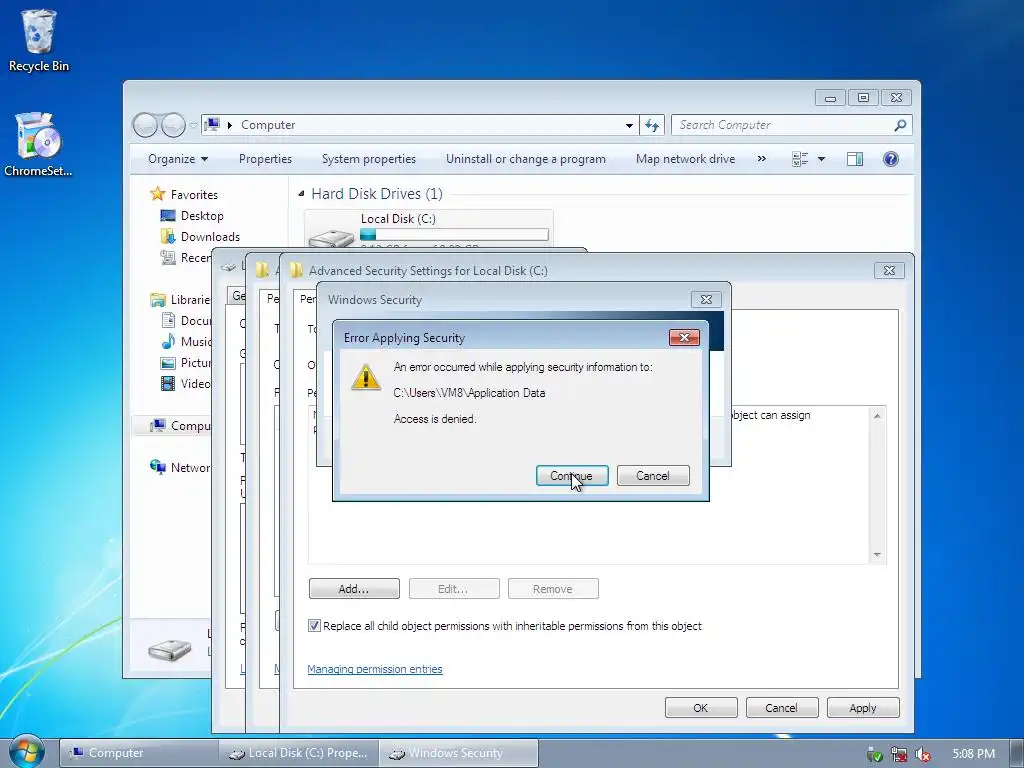Viewport: 1024px width, 768px height.
Task: Show more toolbar commands chevron
Action: tap(761, 159)
